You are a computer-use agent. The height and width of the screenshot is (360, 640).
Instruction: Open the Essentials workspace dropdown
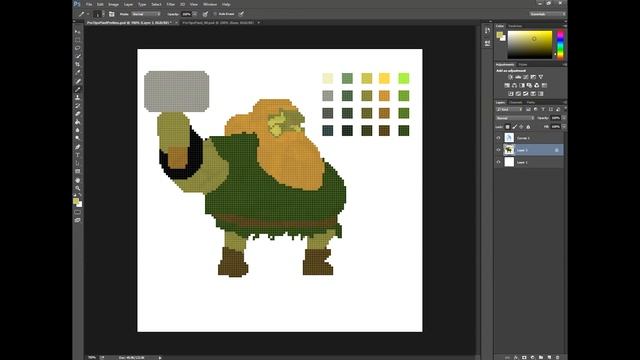[x=547, y=14]
